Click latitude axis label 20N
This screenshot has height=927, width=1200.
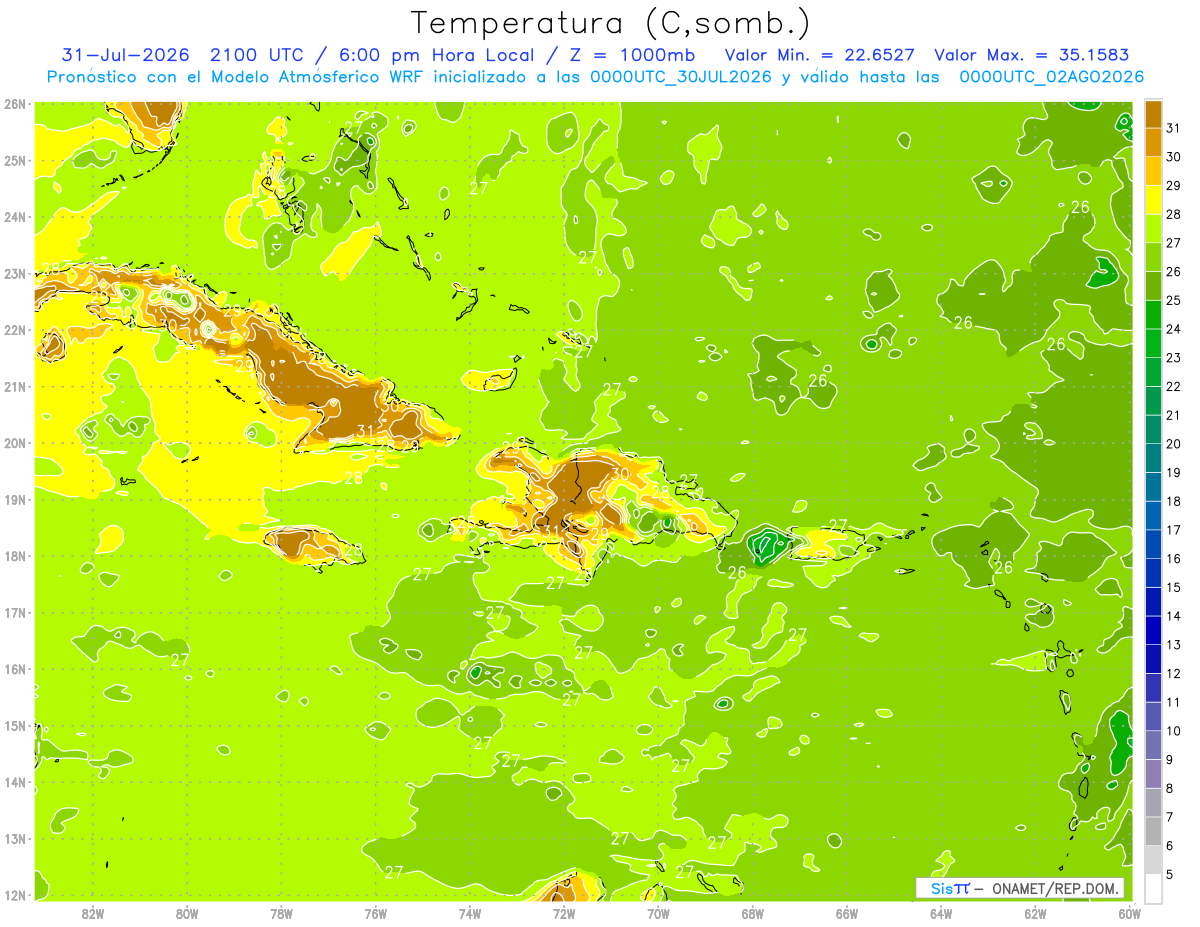14,443
